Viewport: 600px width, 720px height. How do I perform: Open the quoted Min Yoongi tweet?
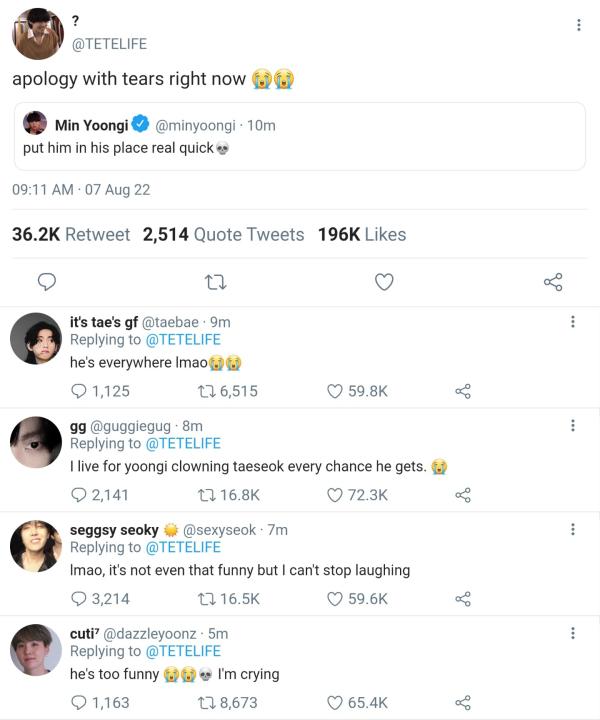300,136
